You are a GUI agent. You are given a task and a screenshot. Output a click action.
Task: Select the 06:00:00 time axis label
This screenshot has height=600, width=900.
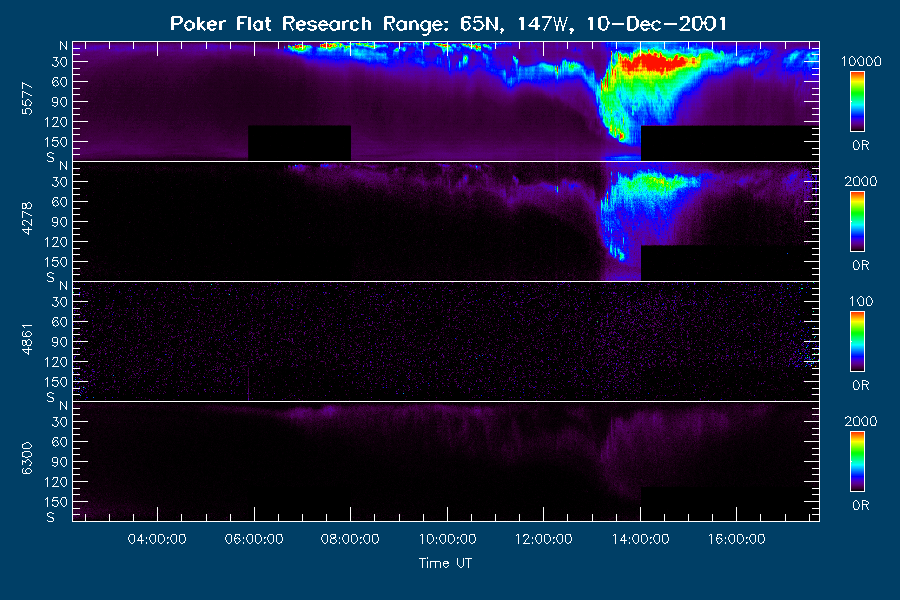pyautogui.click(x=254, y=539)
